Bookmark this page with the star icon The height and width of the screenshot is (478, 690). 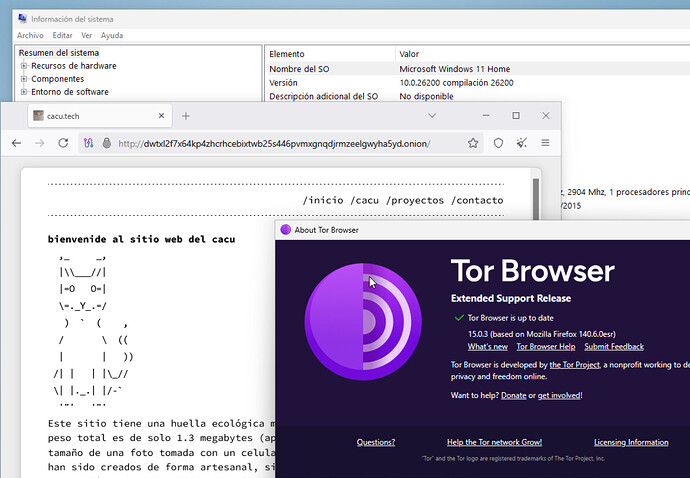tap(473, 143)
